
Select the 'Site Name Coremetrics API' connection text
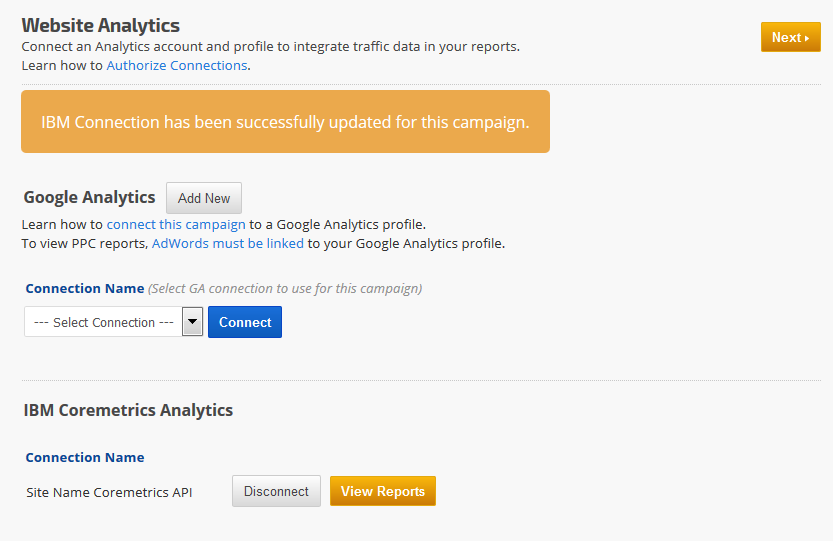point(109,492)
